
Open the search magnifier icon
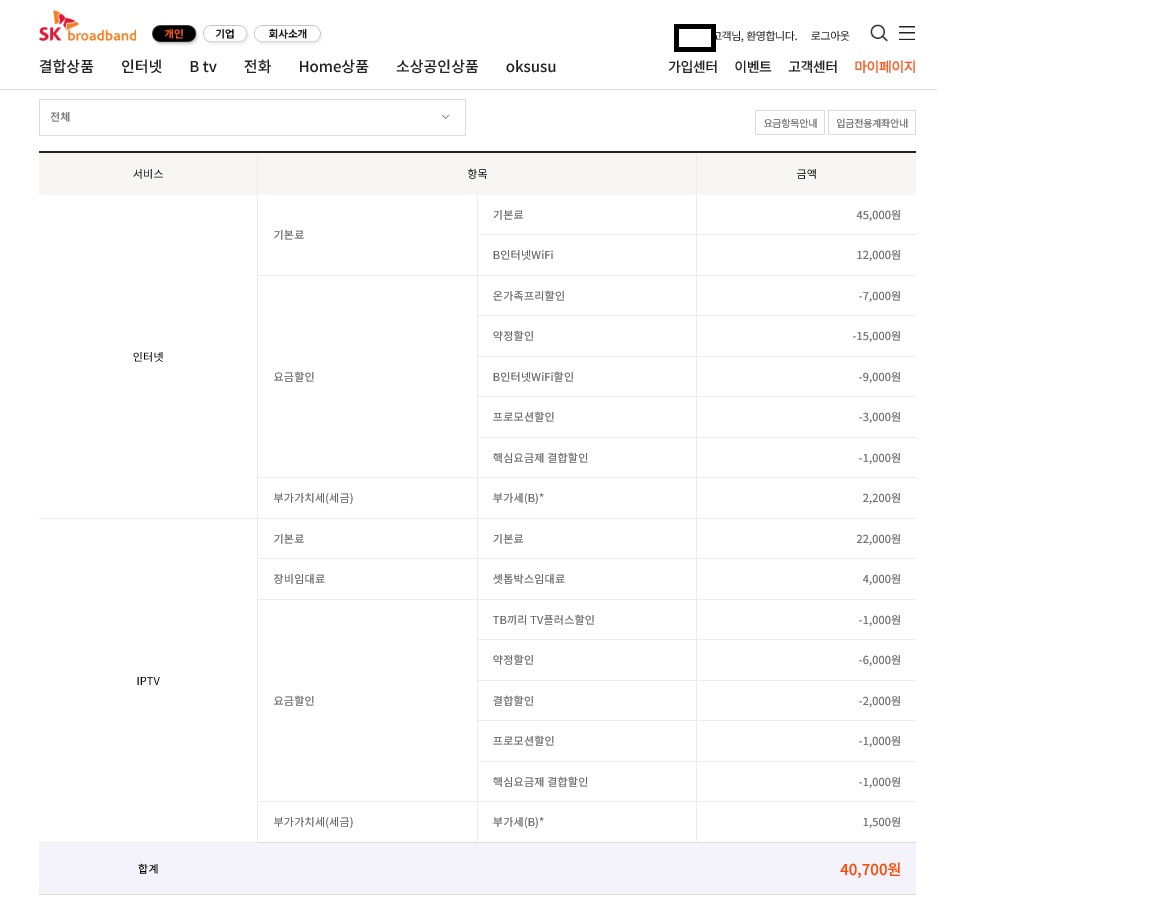point(879,33)
